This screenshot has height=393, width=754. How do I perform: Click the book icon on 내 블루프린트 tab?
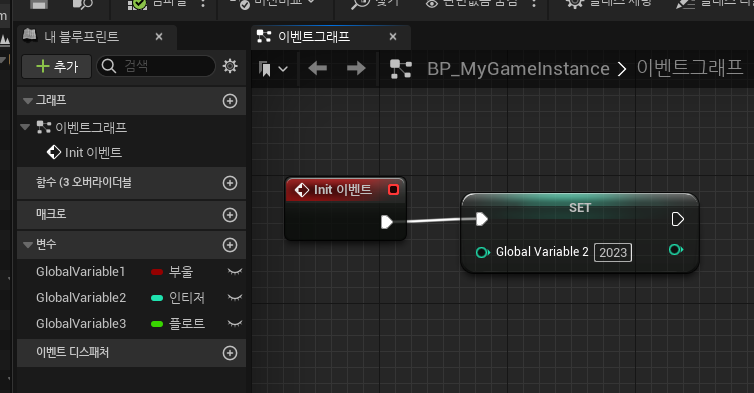tap(30, 35)
